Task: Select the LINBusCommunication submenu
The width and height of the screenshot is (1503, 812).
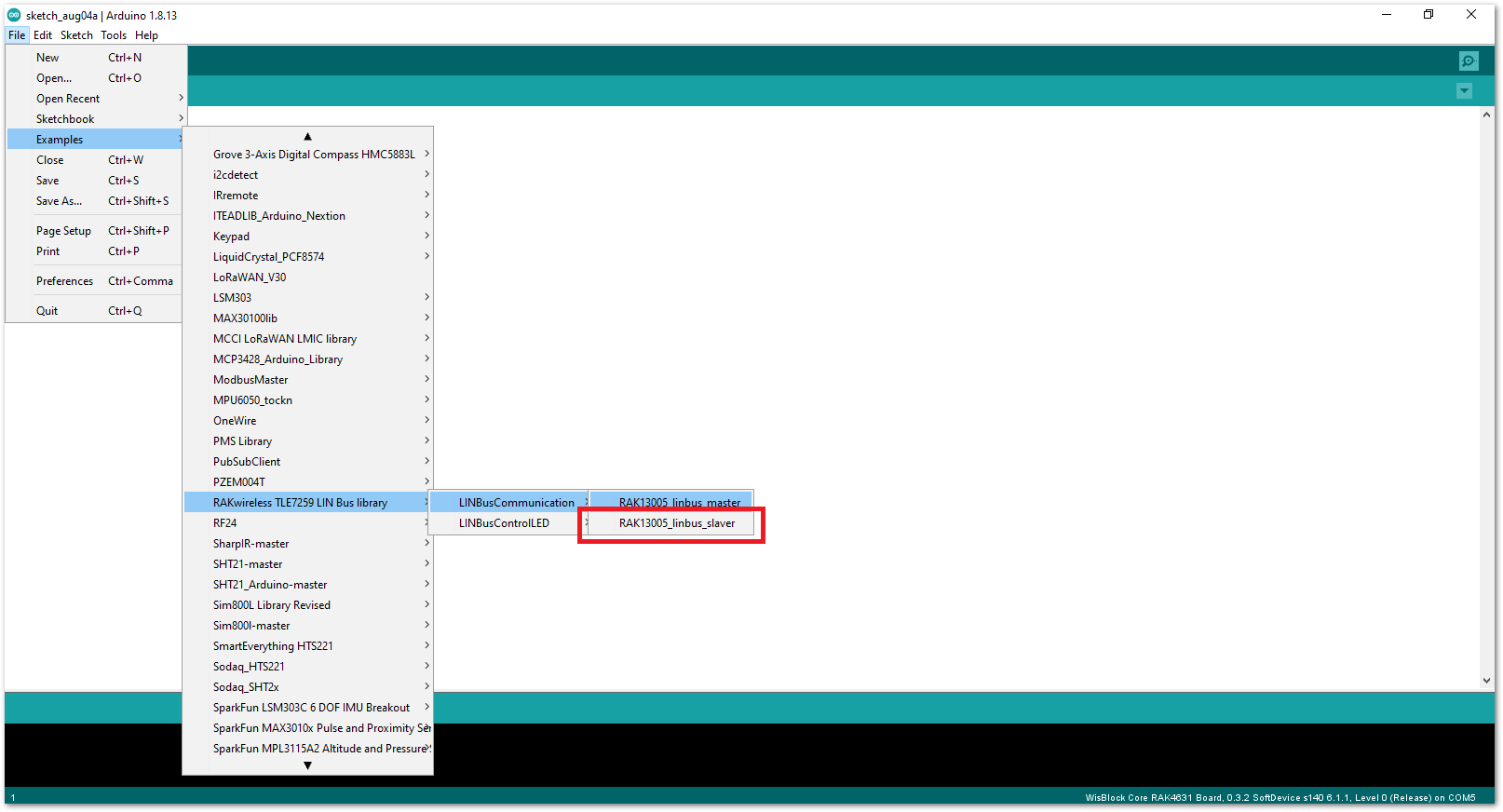Action: click(x=510, y=503)
